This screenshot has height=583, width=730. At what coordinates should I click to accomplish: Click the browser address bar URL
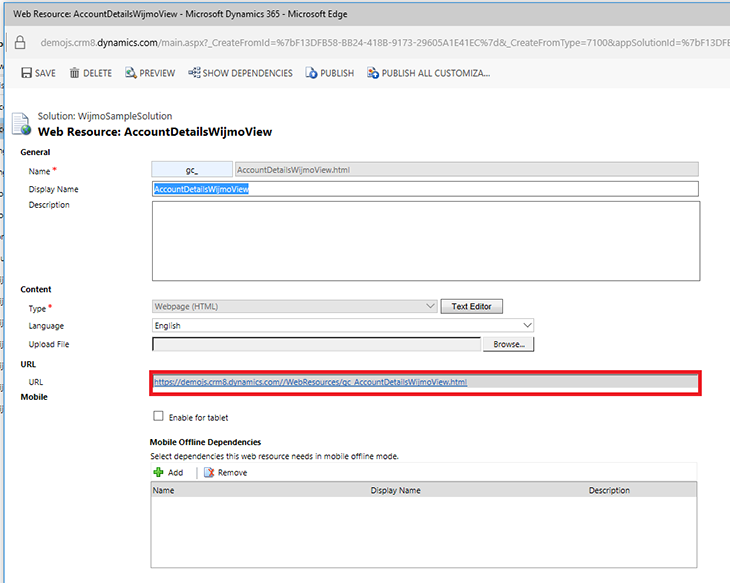(385, 42)
